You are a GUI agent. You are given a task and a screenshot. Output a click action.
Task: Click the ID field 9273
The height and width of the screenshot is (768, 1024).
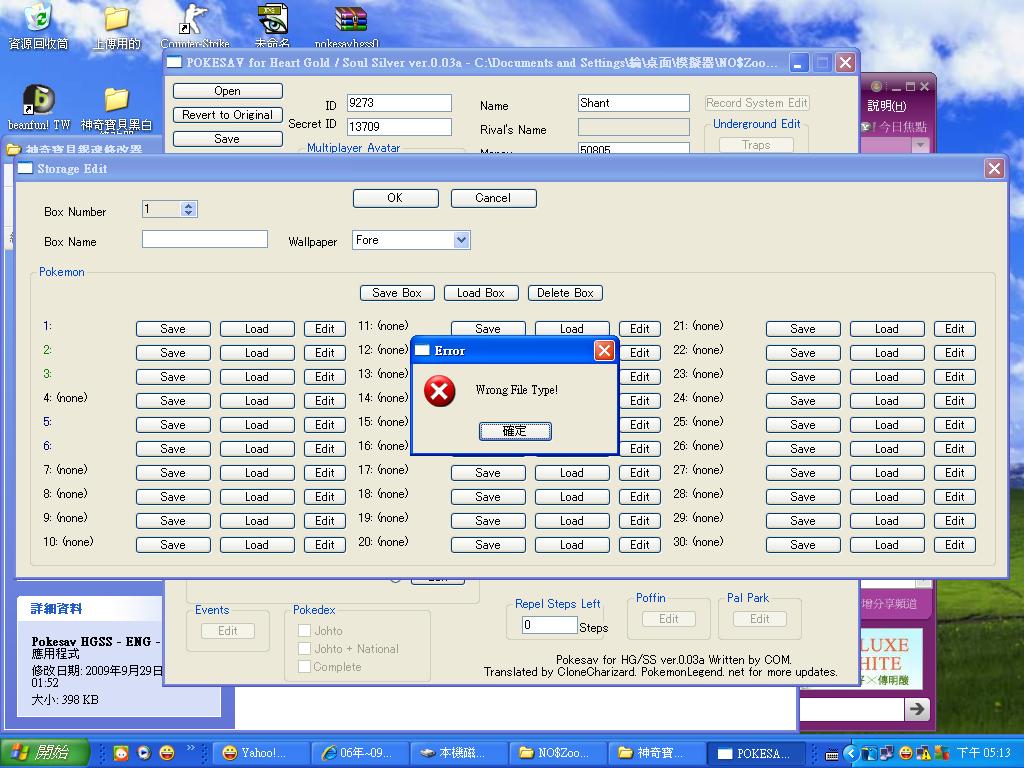[400, 103]
